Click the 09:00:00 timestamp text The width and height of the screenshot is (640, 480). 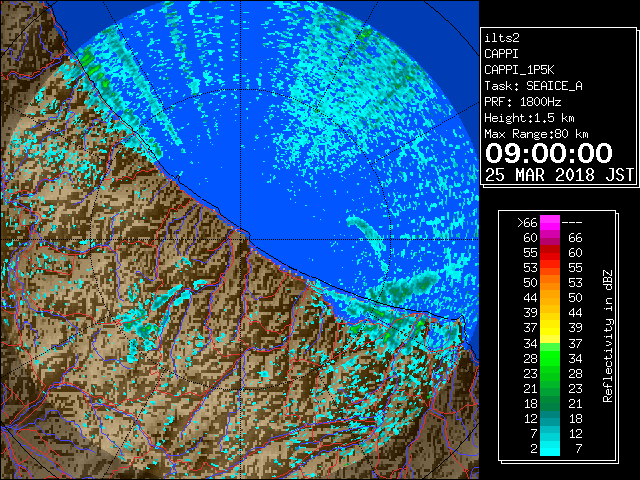pos(549,153)
